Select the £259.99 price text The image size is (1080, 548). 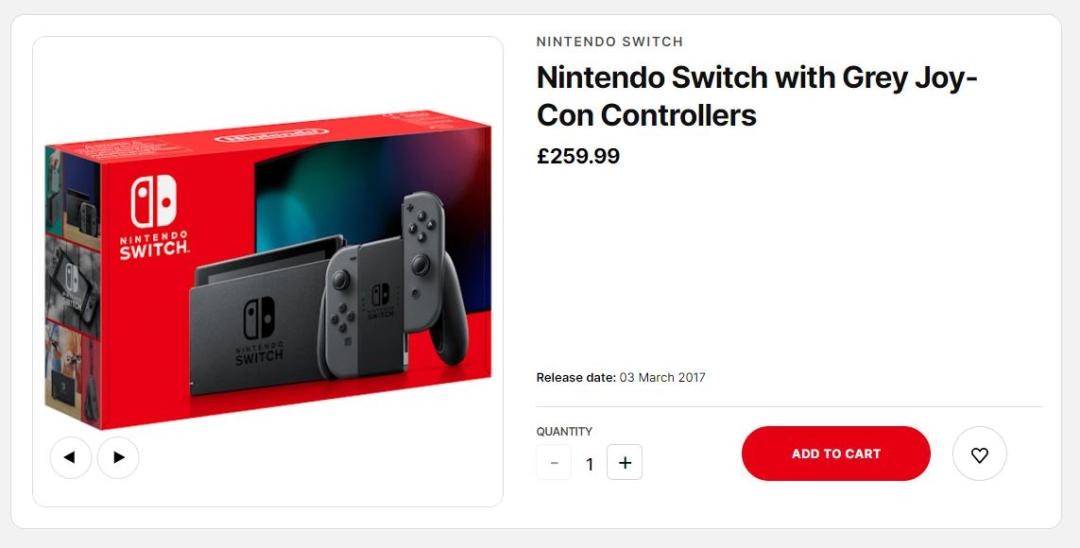tap(578, 157)
